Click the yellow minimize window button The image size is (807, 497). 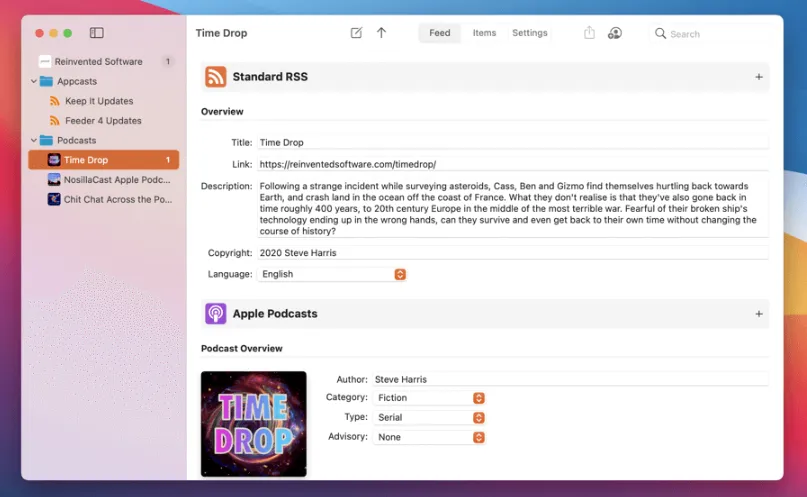point(53,33)
